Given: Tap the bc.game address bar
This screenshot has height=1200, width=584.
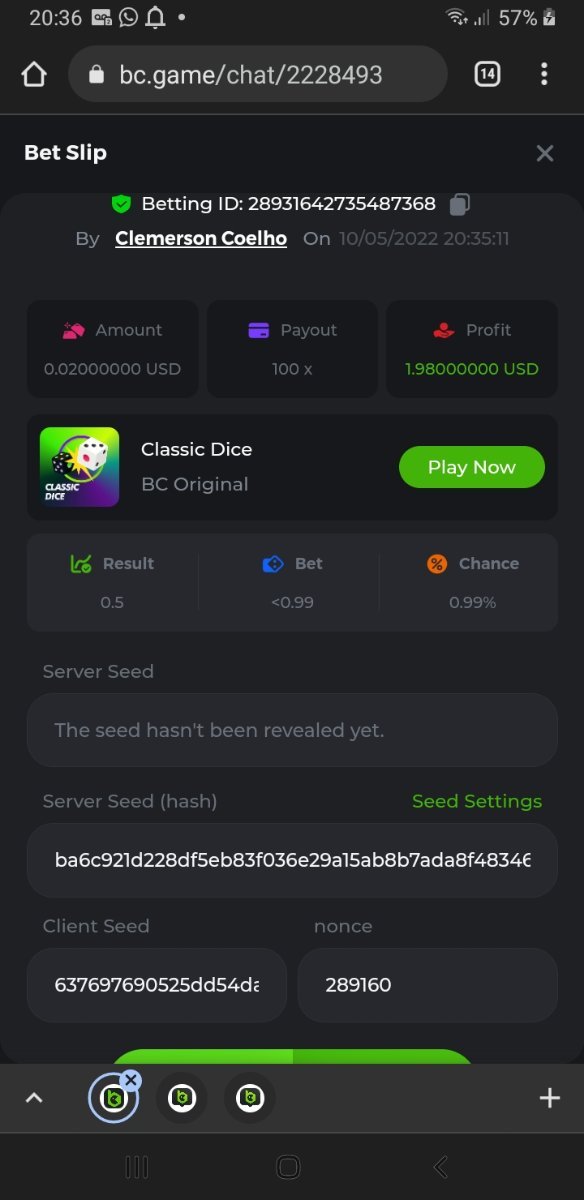Looking at the screenshot, I should (257, 74).
